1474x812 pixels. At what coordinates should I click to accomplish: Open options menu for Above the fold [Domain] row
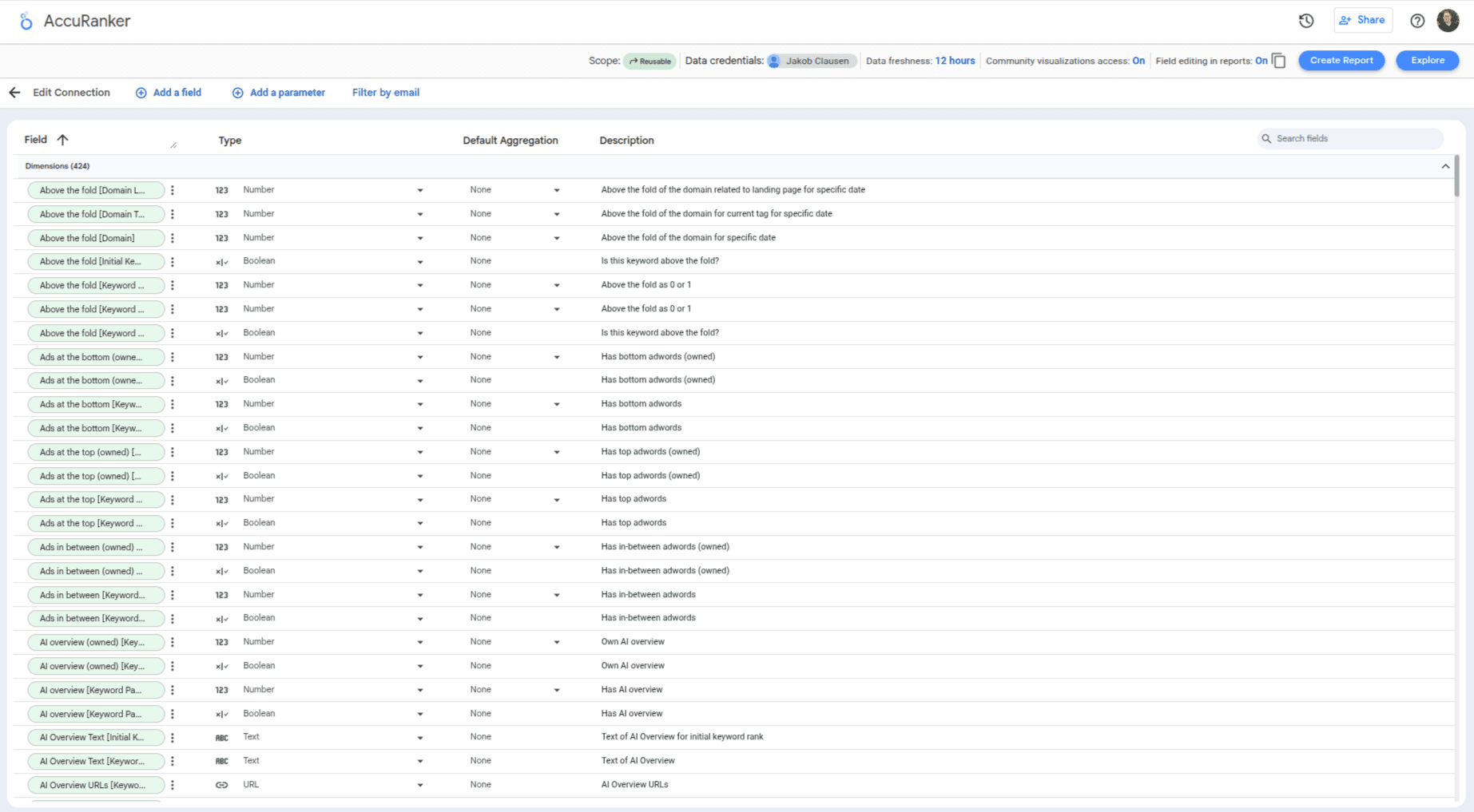[173, 238]
